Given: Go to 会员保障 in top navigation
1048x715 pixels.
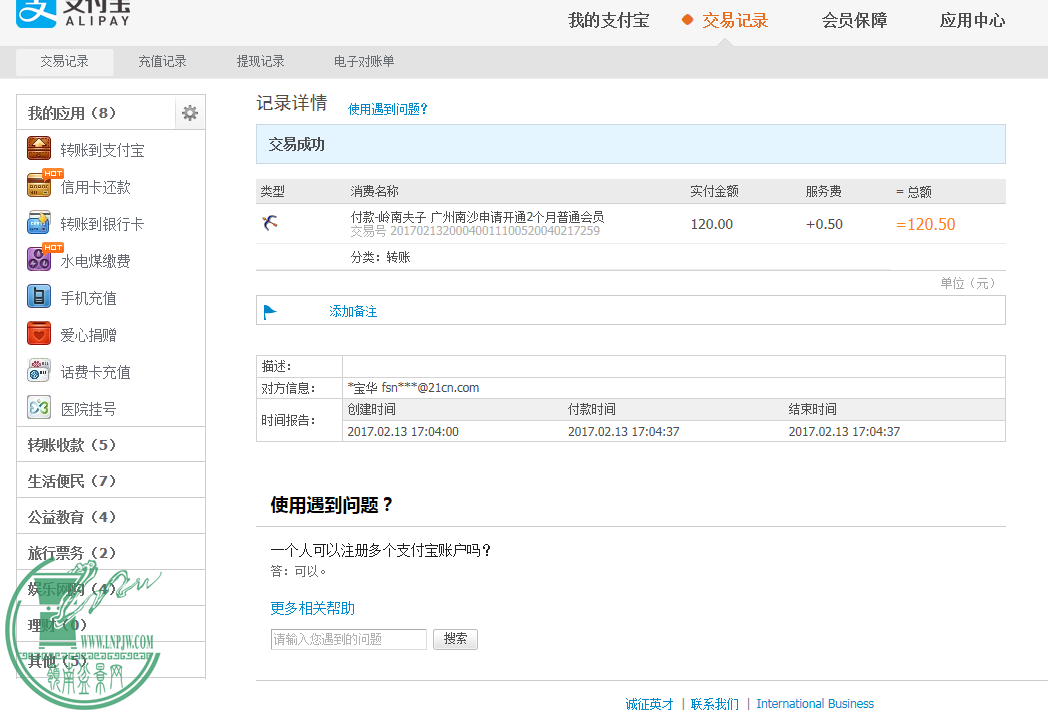Looking at the screenshot, I should [854, 20].
